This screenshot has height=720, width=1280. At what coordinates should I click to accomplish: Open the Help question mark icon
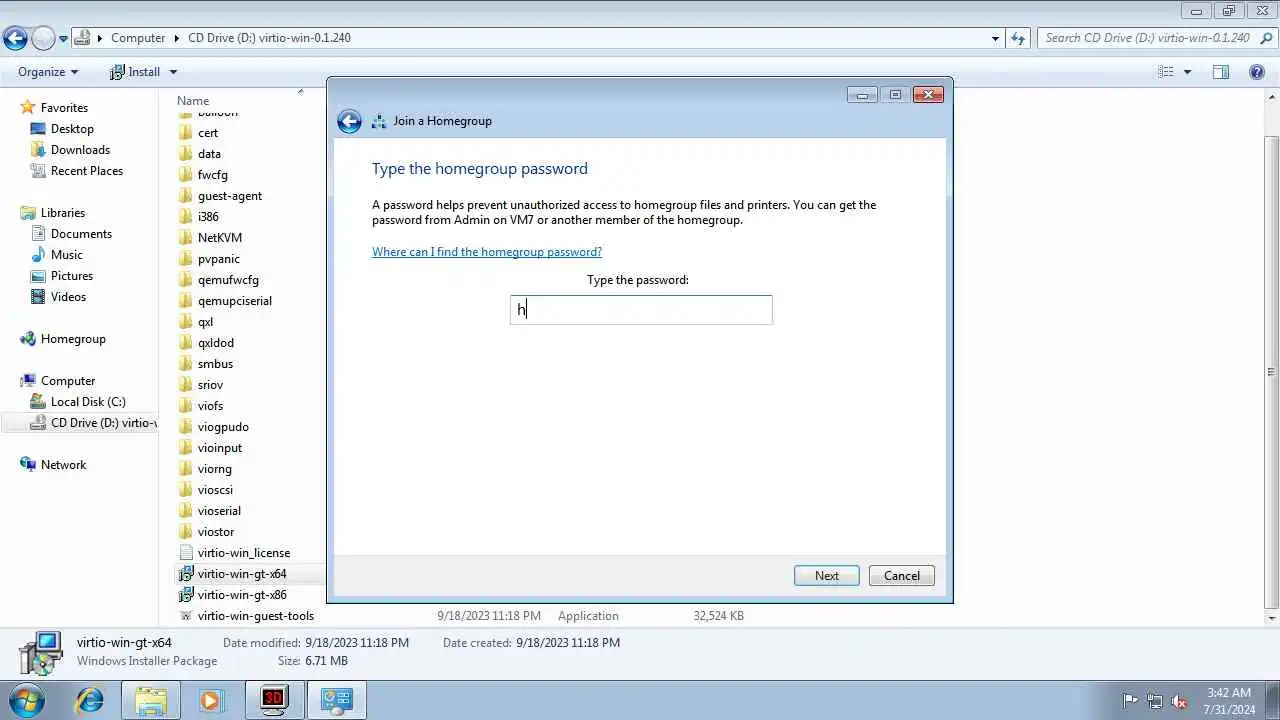click(1257, 72)
